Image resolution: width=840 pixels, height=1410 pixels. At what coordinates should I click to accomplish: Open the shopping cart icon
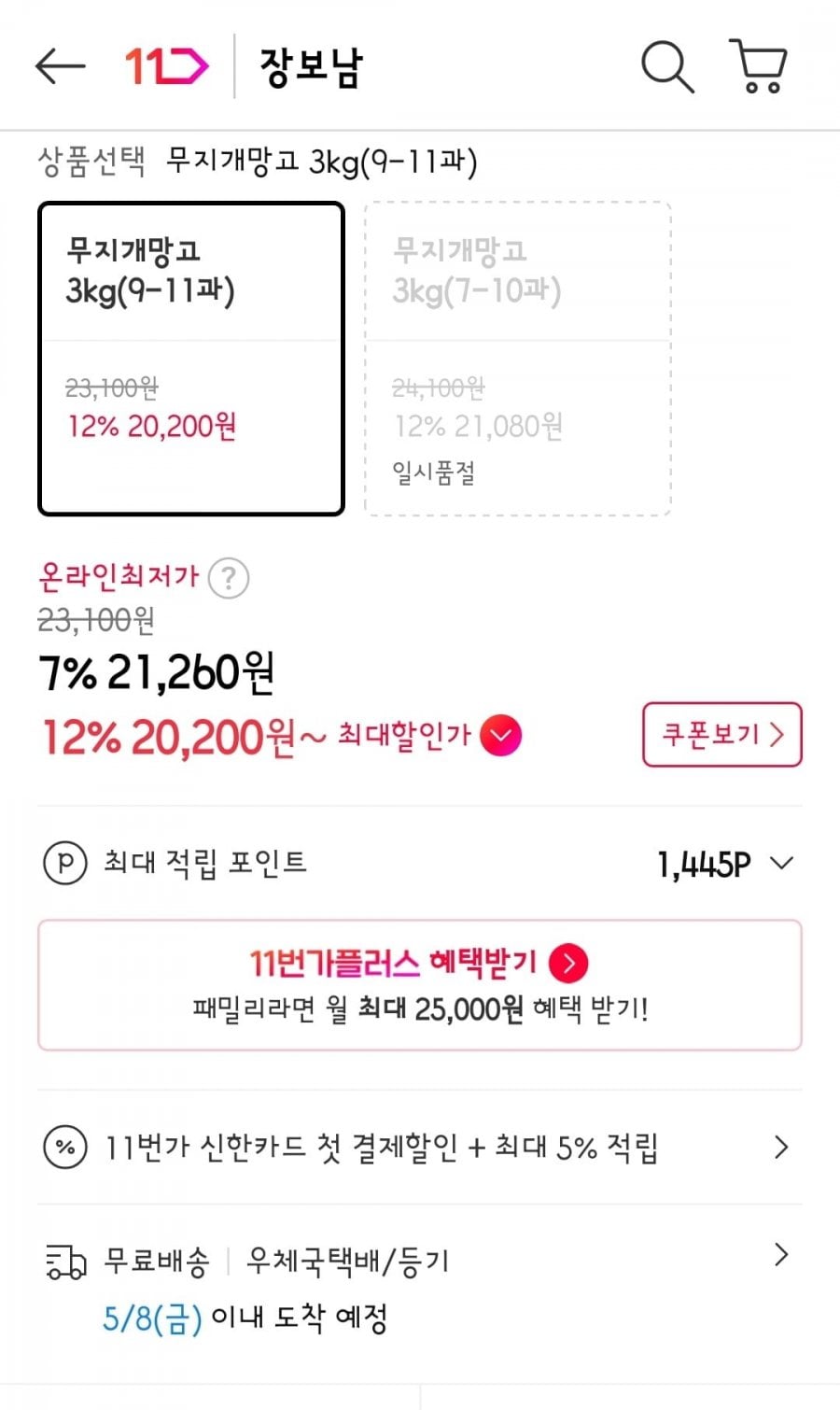click(759, 66)
